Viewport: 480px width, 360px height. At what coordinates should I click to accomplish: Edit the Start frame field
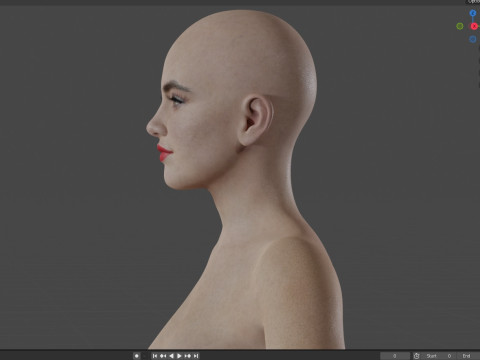[x=438, y=356]
